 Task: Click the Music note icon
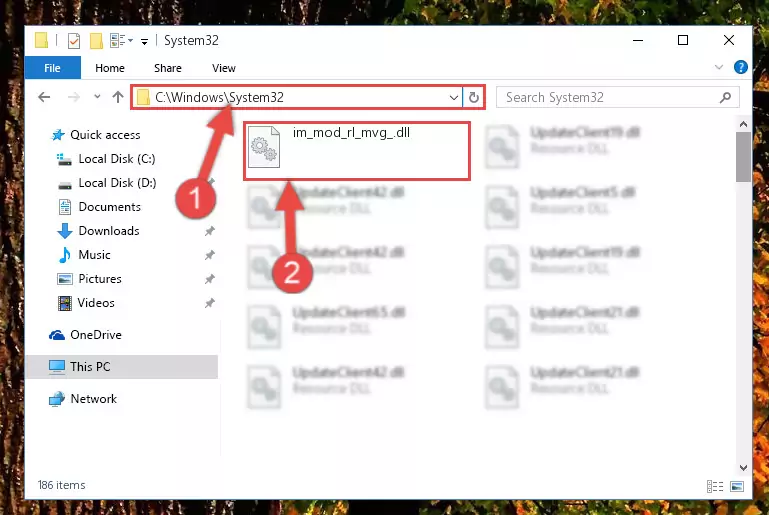point(64,255)
